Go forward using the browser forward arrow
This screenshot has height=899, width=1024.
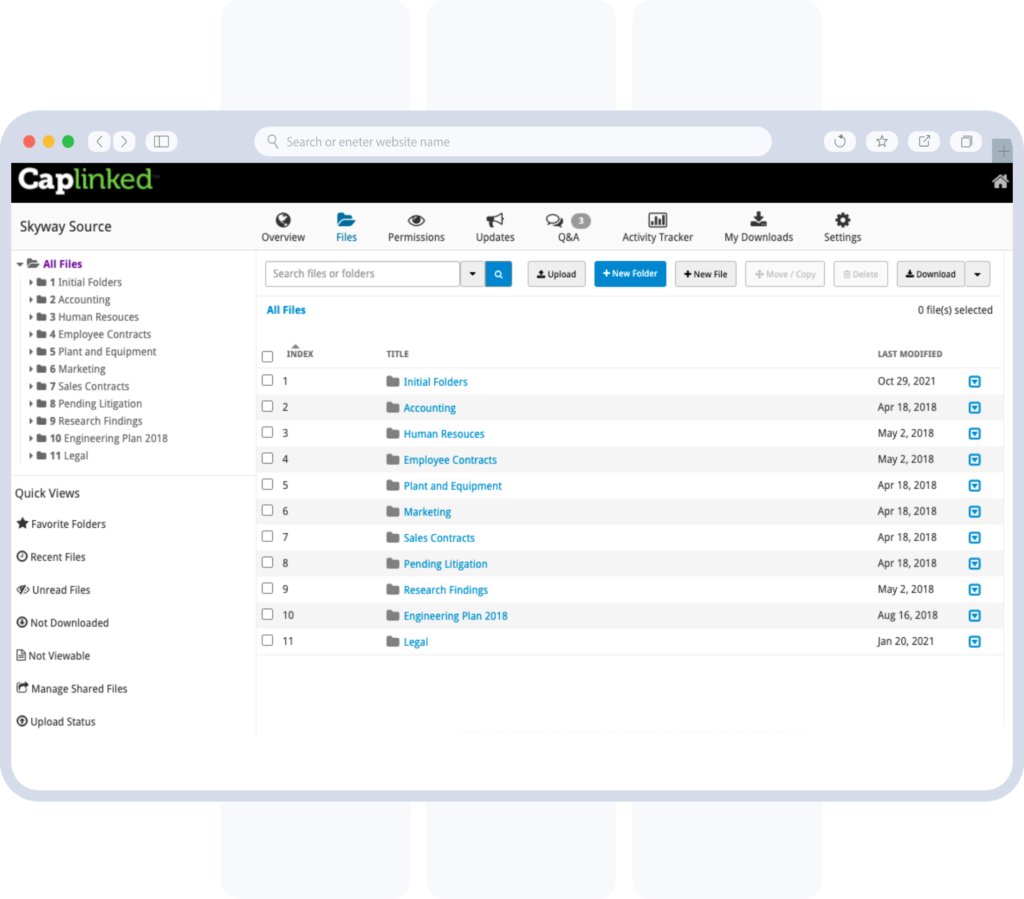(x=124, y=141)
